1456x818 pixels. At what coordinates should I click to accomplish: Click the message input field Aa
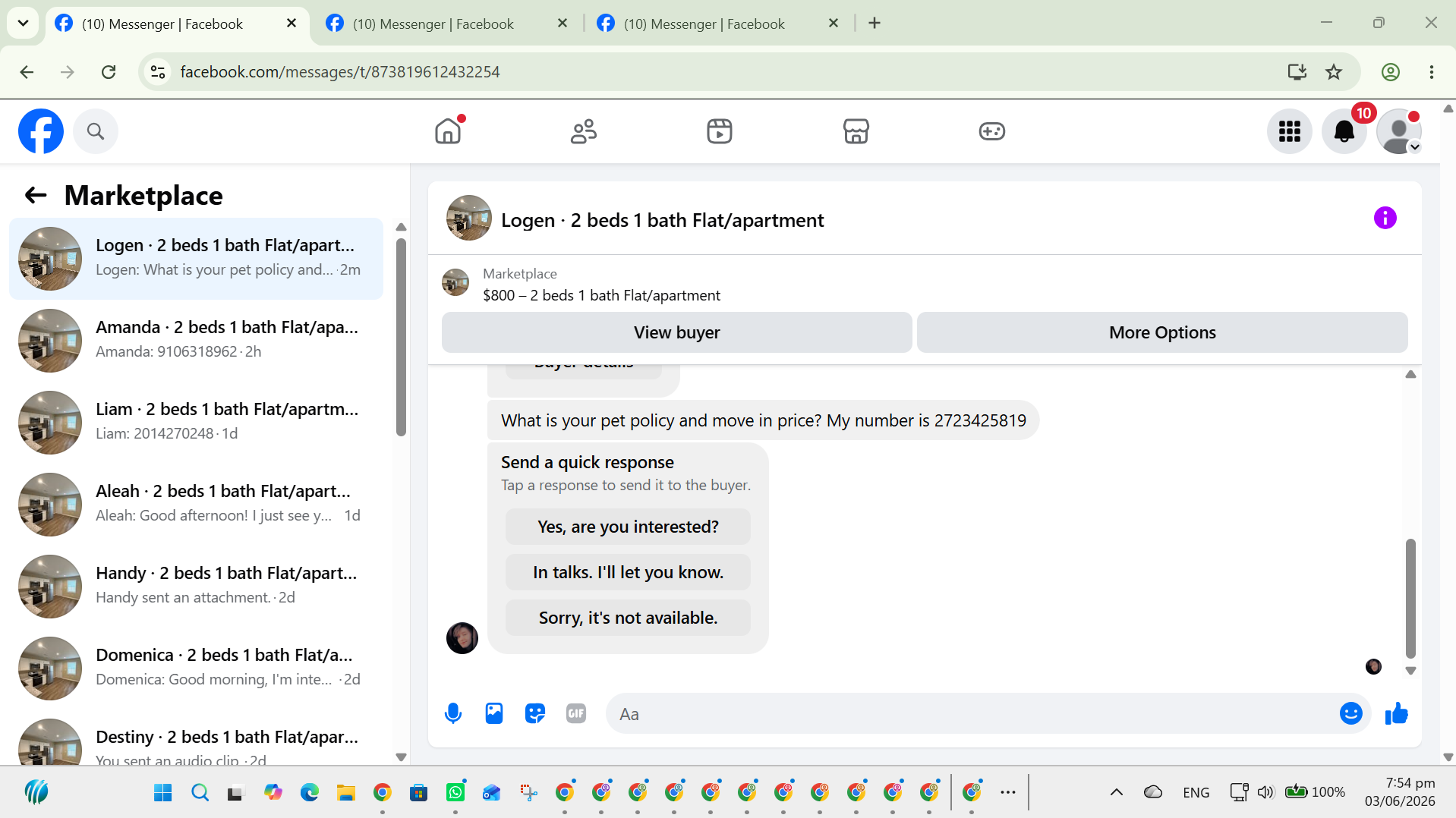[972, 713]
